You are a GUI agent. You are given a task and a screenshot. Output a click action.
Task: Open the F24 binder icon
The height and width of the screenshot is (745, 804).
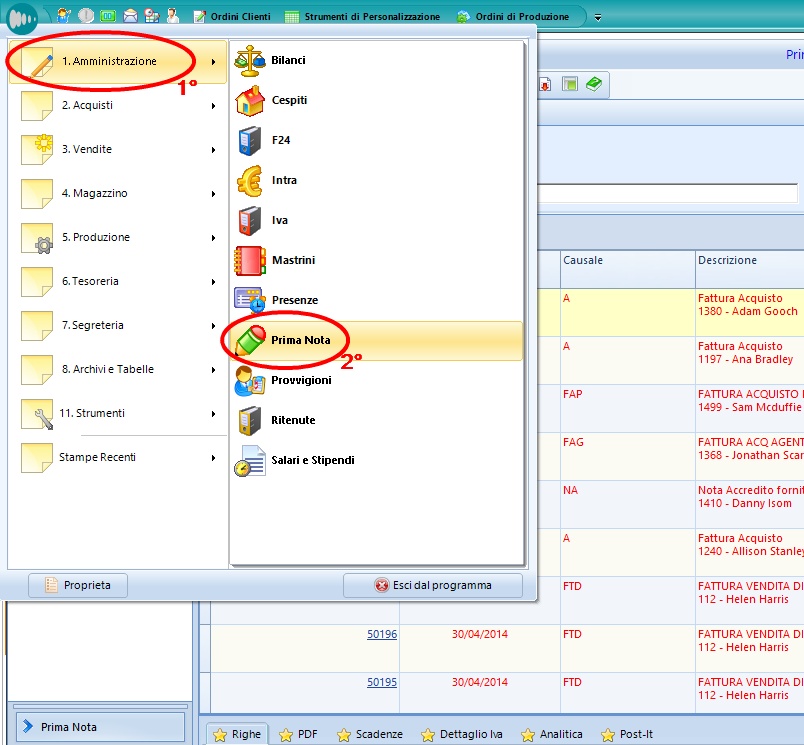pyautogui.click(x=249, y=141)
